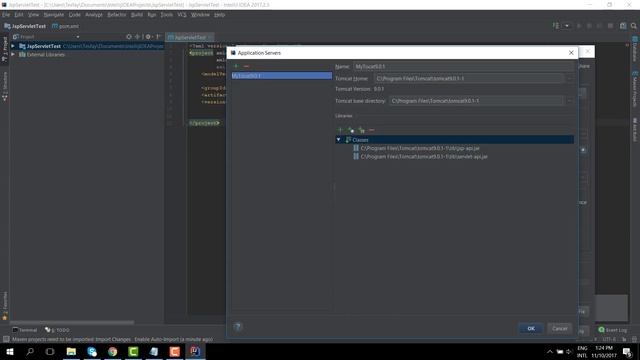The image size is (640, 360).
Task: Open the Maven Projects side tab
Action: [x=635, y=89]
